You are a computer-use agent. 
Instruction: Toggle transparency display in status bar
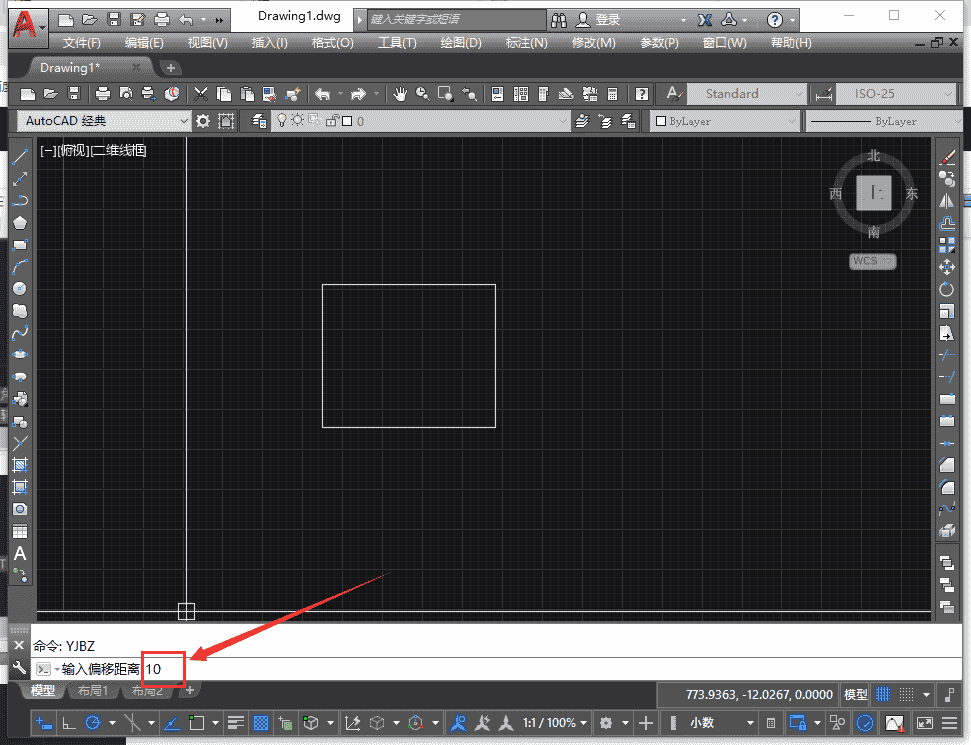tap(261, 723)
